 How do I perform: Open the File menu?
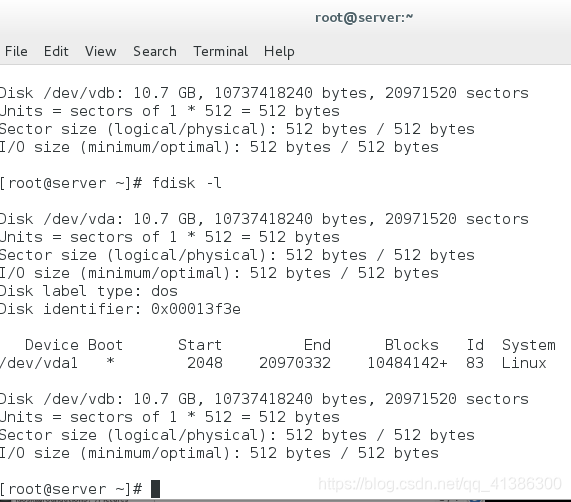tap(16, 51)
